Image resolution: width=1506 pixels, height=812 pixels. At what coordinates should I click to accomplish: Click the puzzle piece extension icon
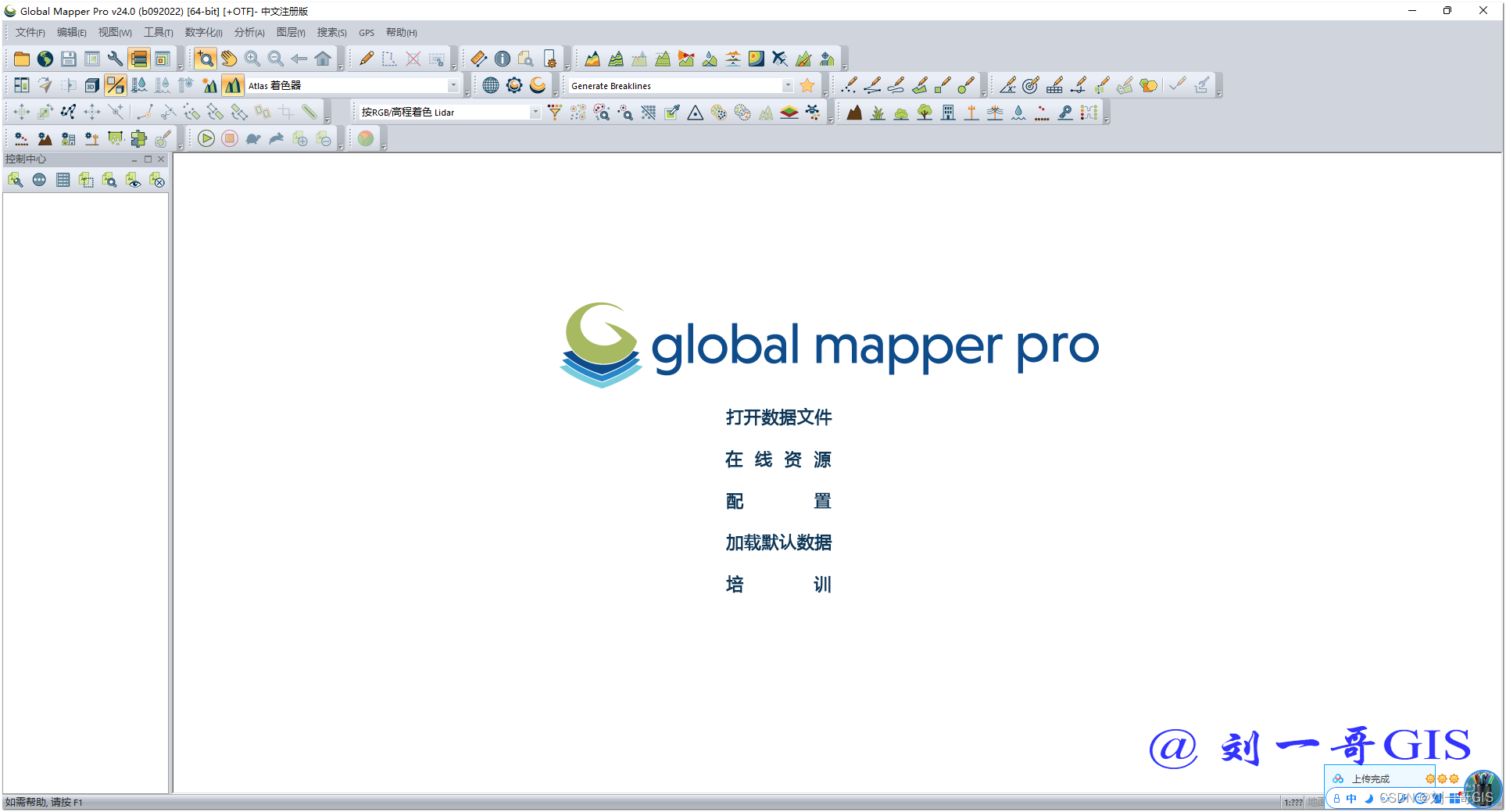click(139, 139)
